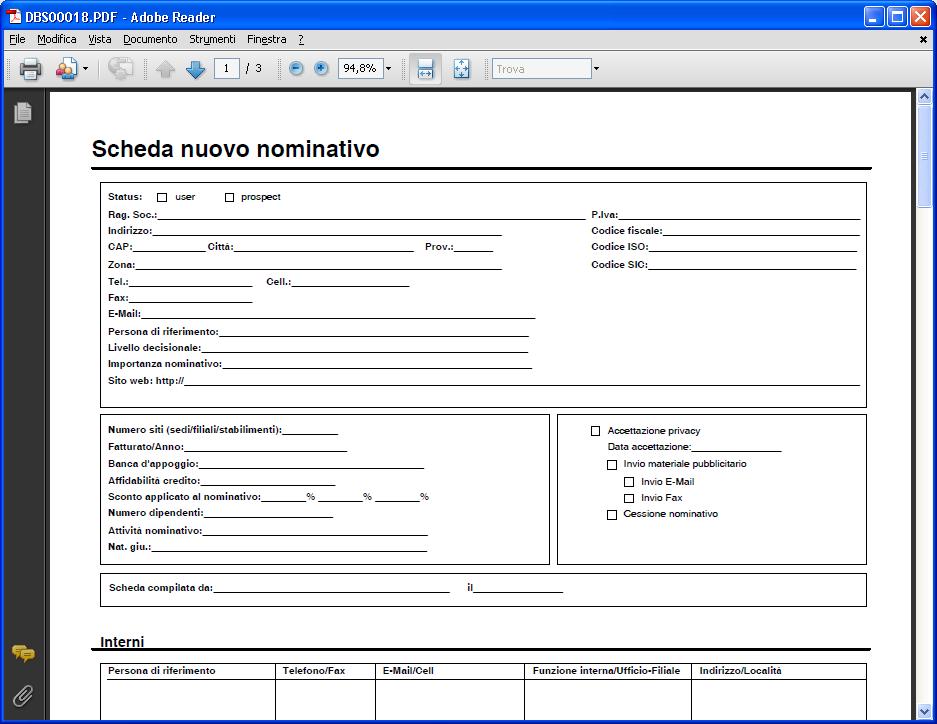Open the File menu
937x724 pixels.
[x=17, y=39]
